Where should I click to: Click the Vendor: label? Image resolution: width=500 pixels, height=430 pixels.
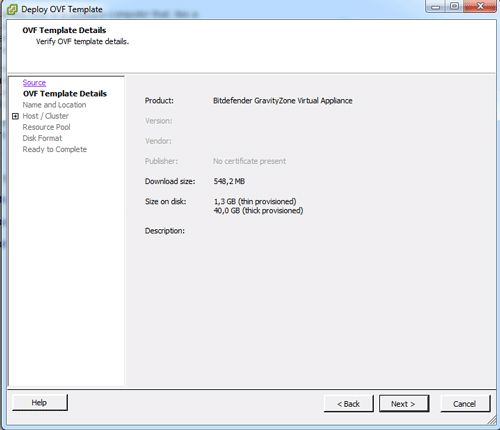point(158,141)
